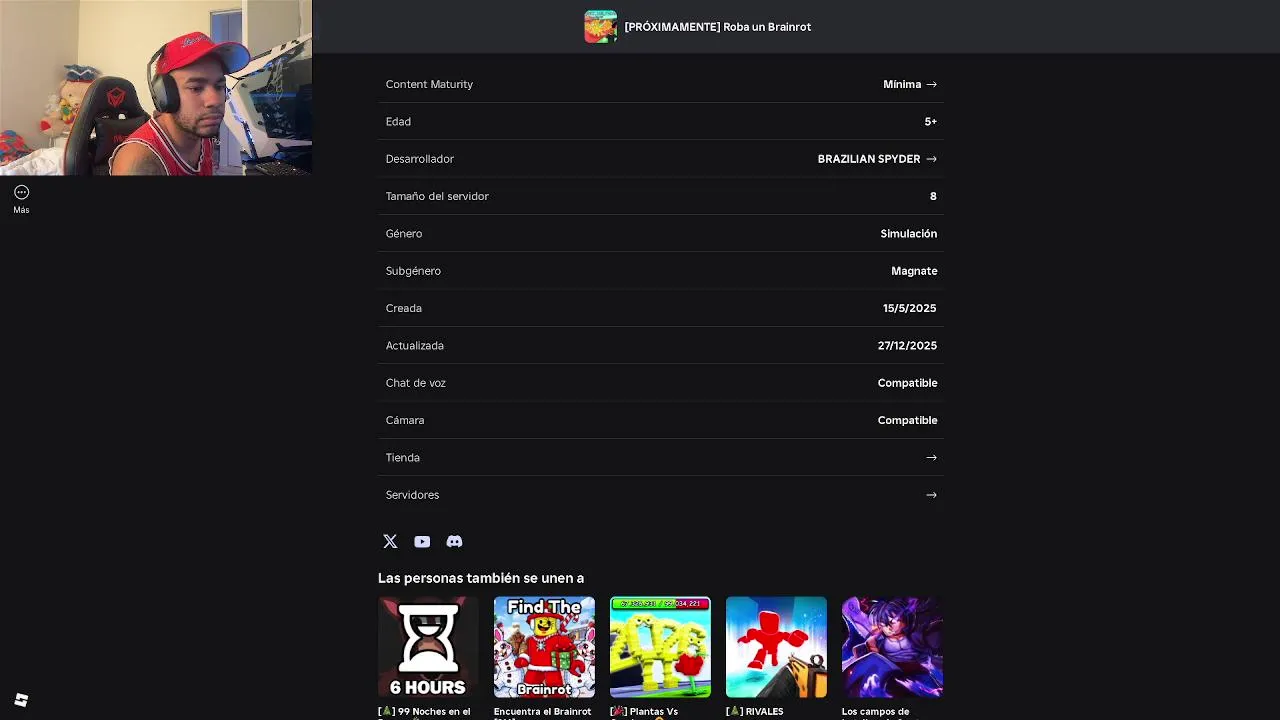Click the Magnate subgenre value
The width and height of the screenshot is (1280, 720).
(914, 271)
